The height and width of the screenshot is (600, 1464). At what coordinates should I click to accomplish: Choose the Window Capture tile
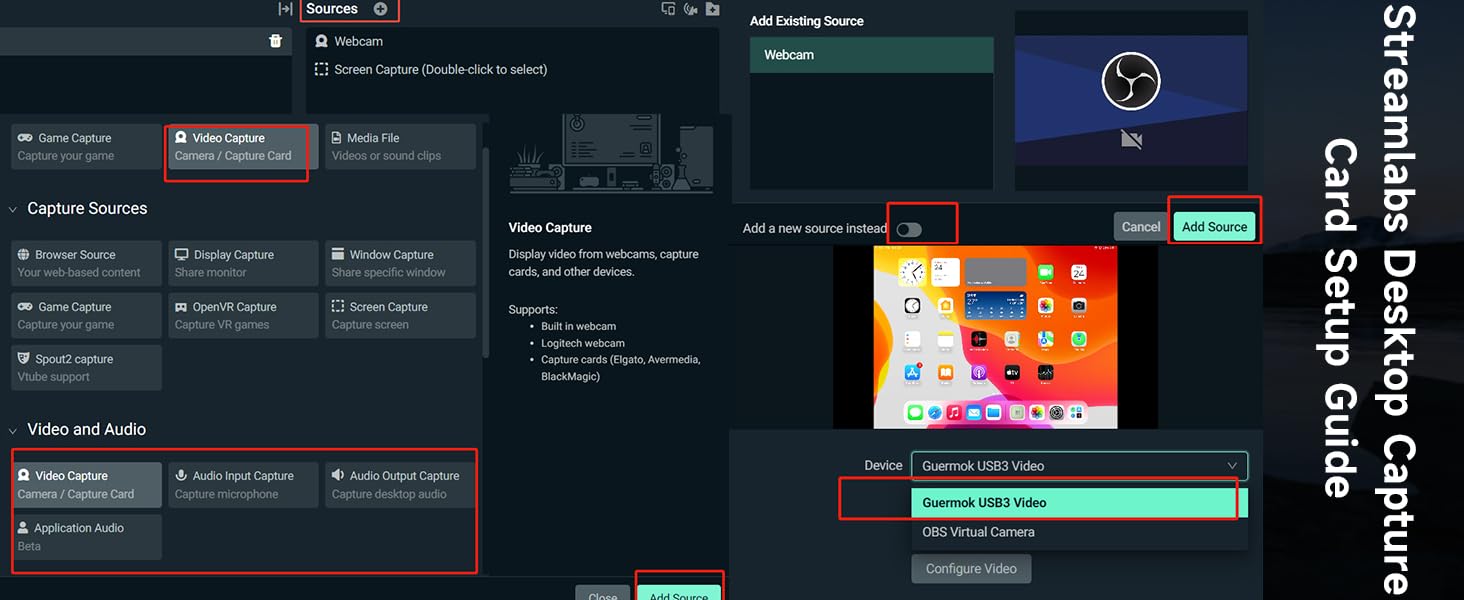(x=401, y=263)
